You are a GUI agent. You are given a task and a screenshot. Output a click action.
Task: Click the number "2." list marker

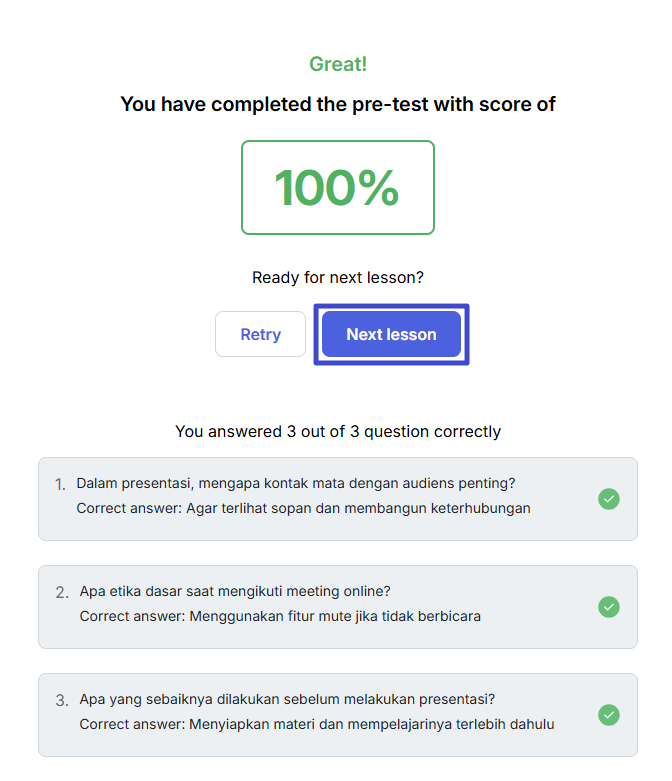[x=62, y=592]
